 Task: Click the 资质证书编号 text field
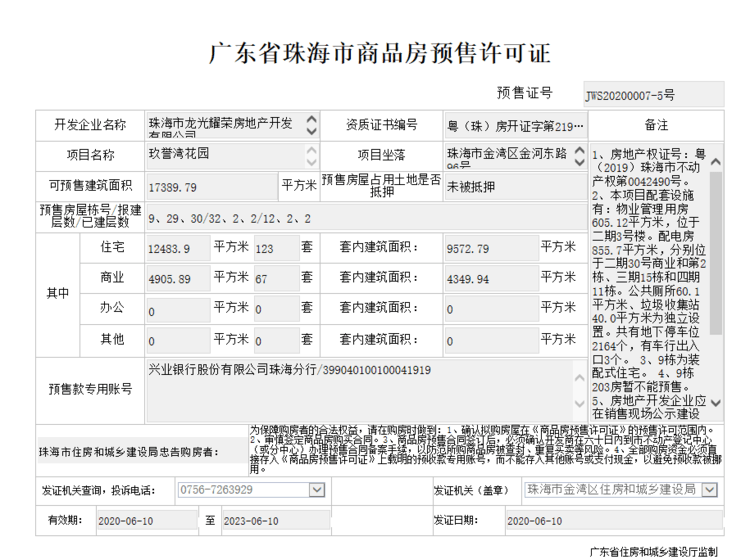514,126
